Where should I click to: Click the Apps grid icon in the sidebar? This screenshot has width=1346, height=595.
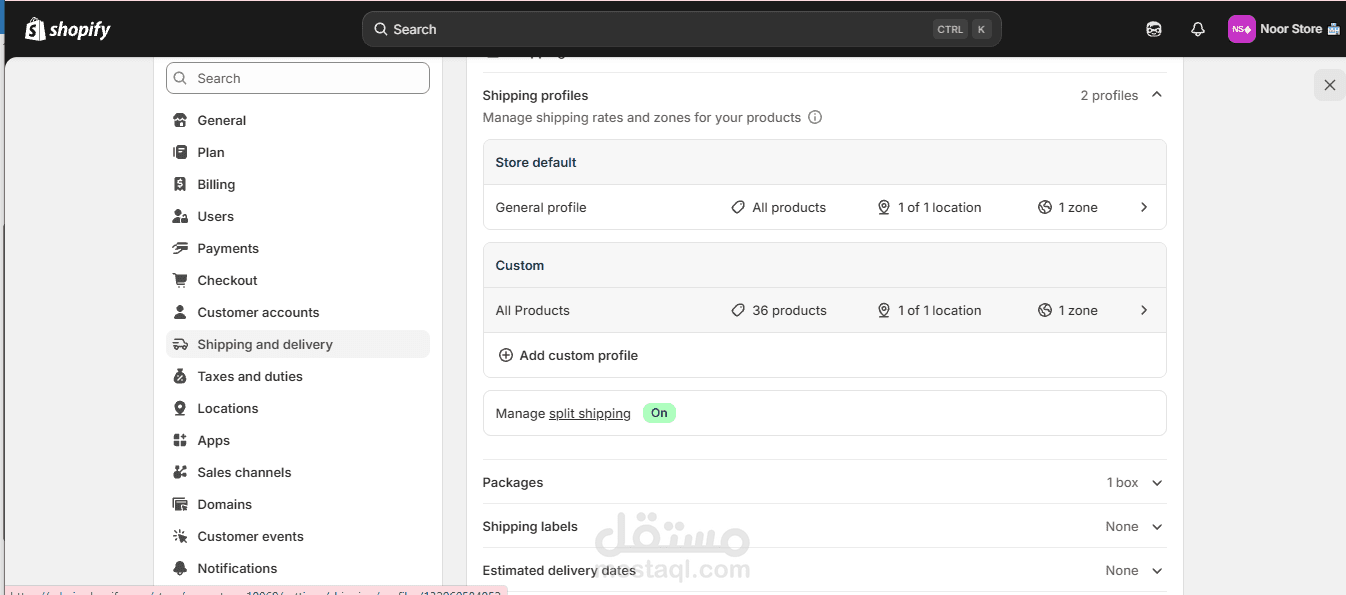point(180,440)
